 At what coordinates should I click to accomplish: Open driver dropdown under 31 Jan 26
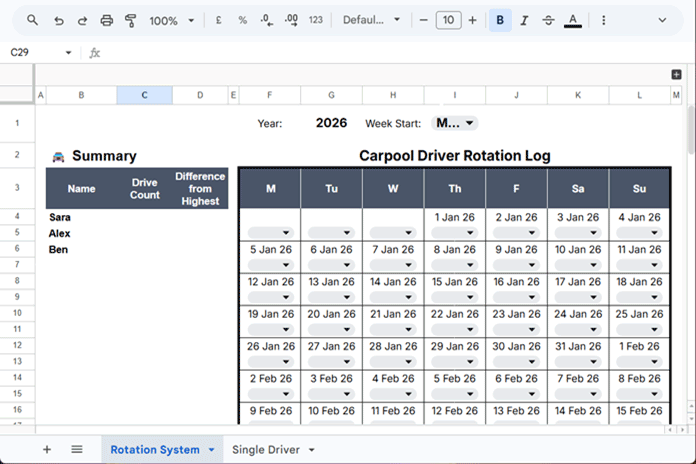tap(578, 361)
